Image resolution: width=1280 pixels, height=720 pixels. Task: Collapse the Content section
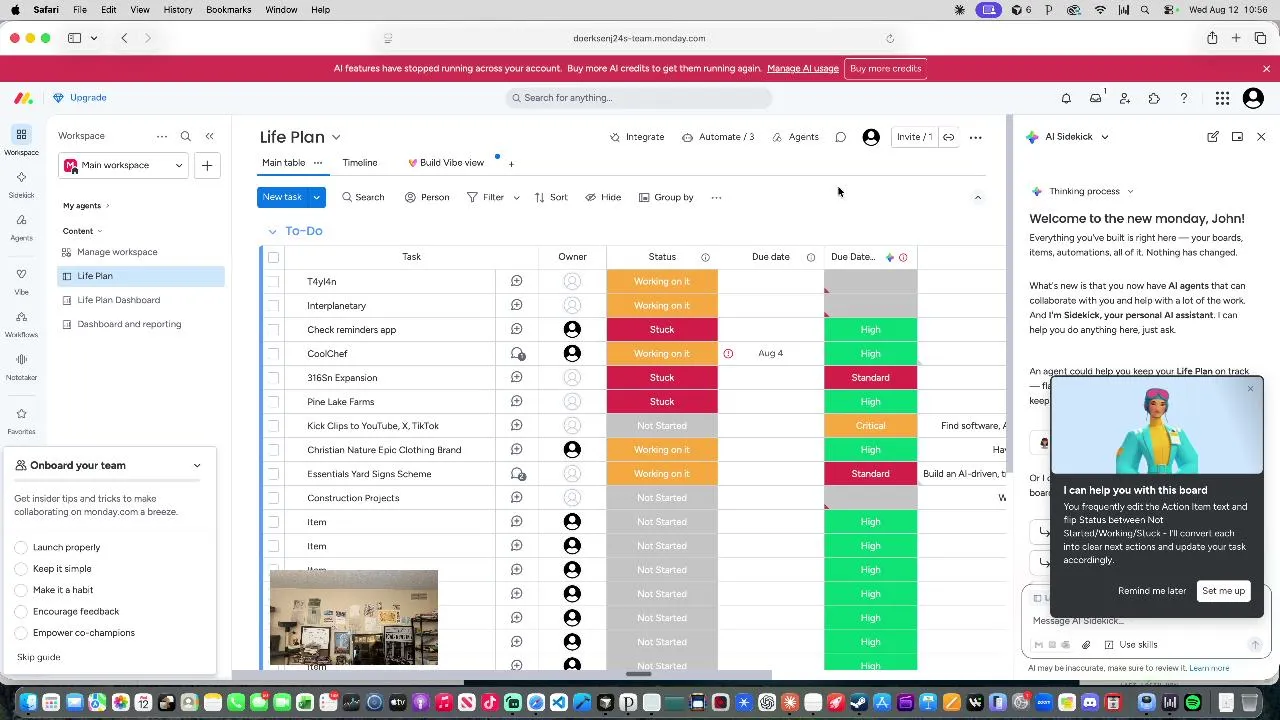point(99,231)
